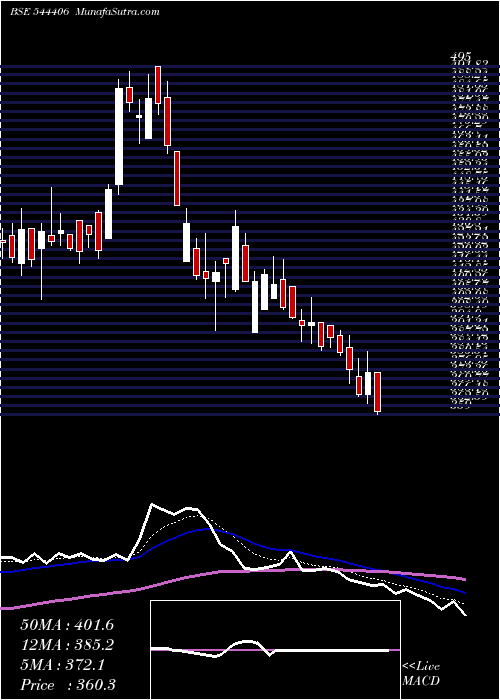Click inside the MACD indicator box
This screenshot has height=700, width=500.
(275, 650)
